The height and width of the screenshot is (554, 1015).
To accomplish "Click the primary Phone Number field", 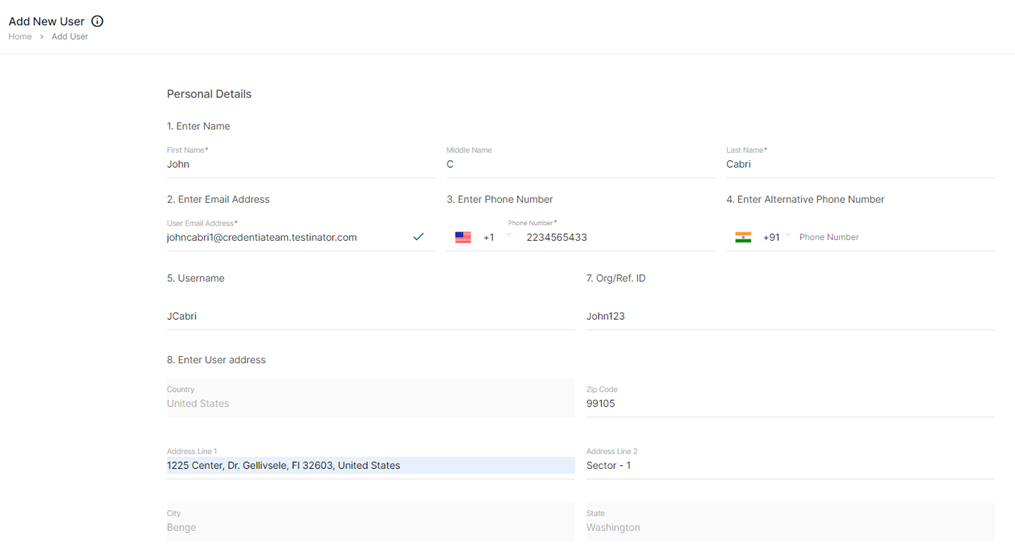I will click(615, 238).
